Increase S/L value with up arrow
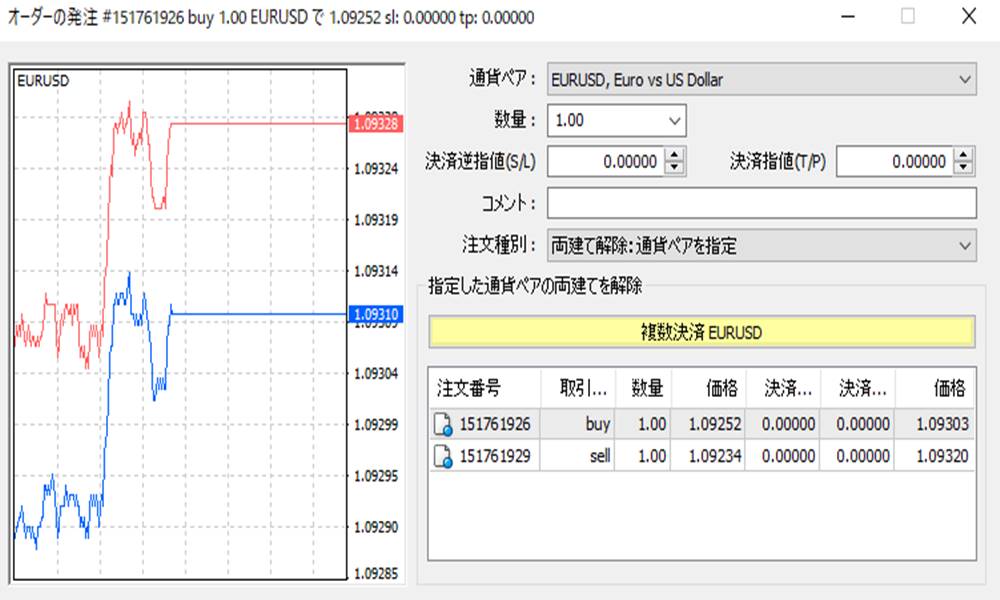 pyautogui.click(x=674, y=155)
